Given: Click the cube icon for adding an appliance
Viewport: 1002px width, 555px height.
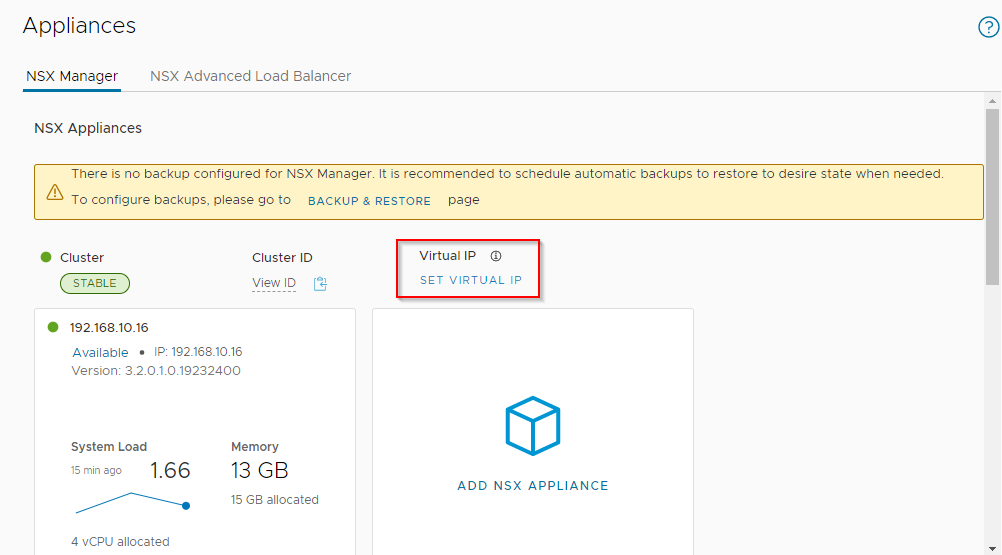Looking at the screenshot, I should pos(532,425).
